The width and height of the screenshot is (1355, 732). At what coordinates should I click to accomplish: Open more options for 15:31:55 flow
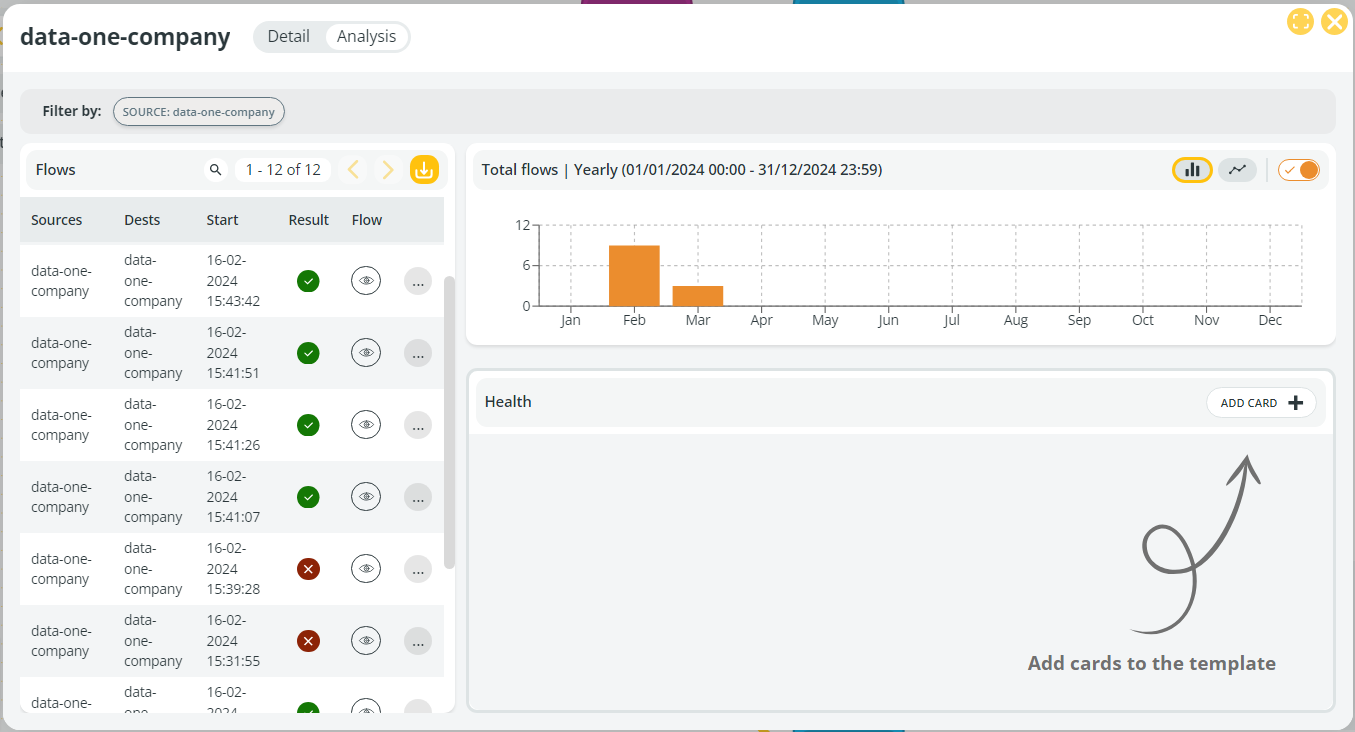(418, 641)
